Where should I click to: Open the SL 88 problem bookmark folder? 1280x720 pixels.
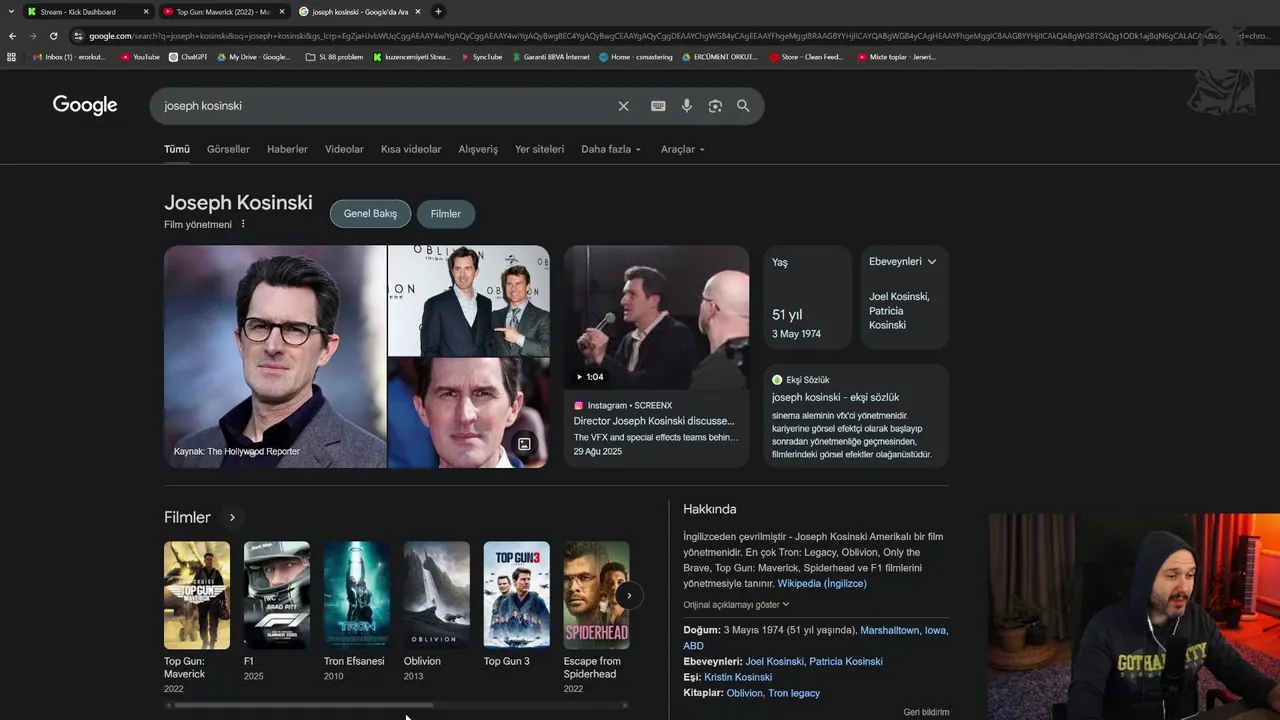[x=334, y=57]
